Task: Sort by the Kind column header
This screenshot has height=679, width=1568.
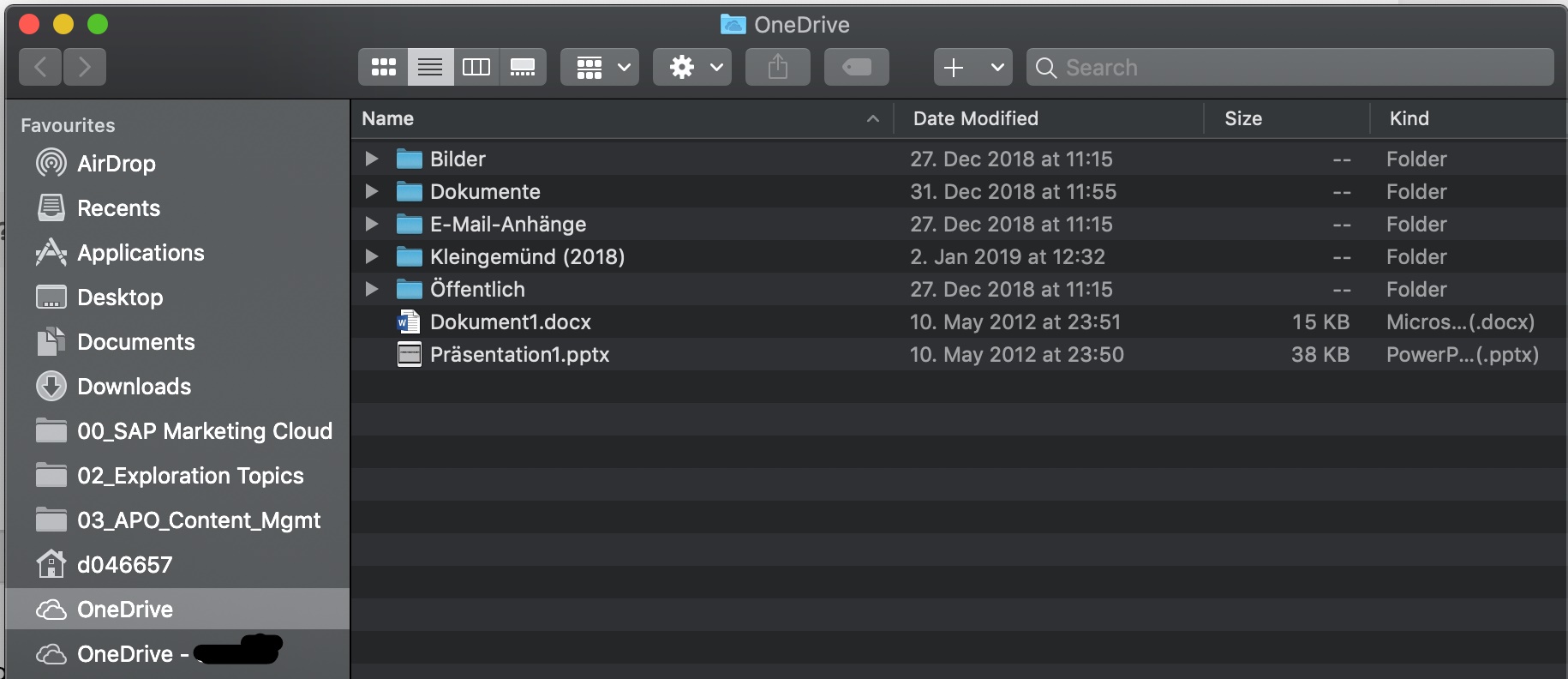Action: pos(1469,118)
